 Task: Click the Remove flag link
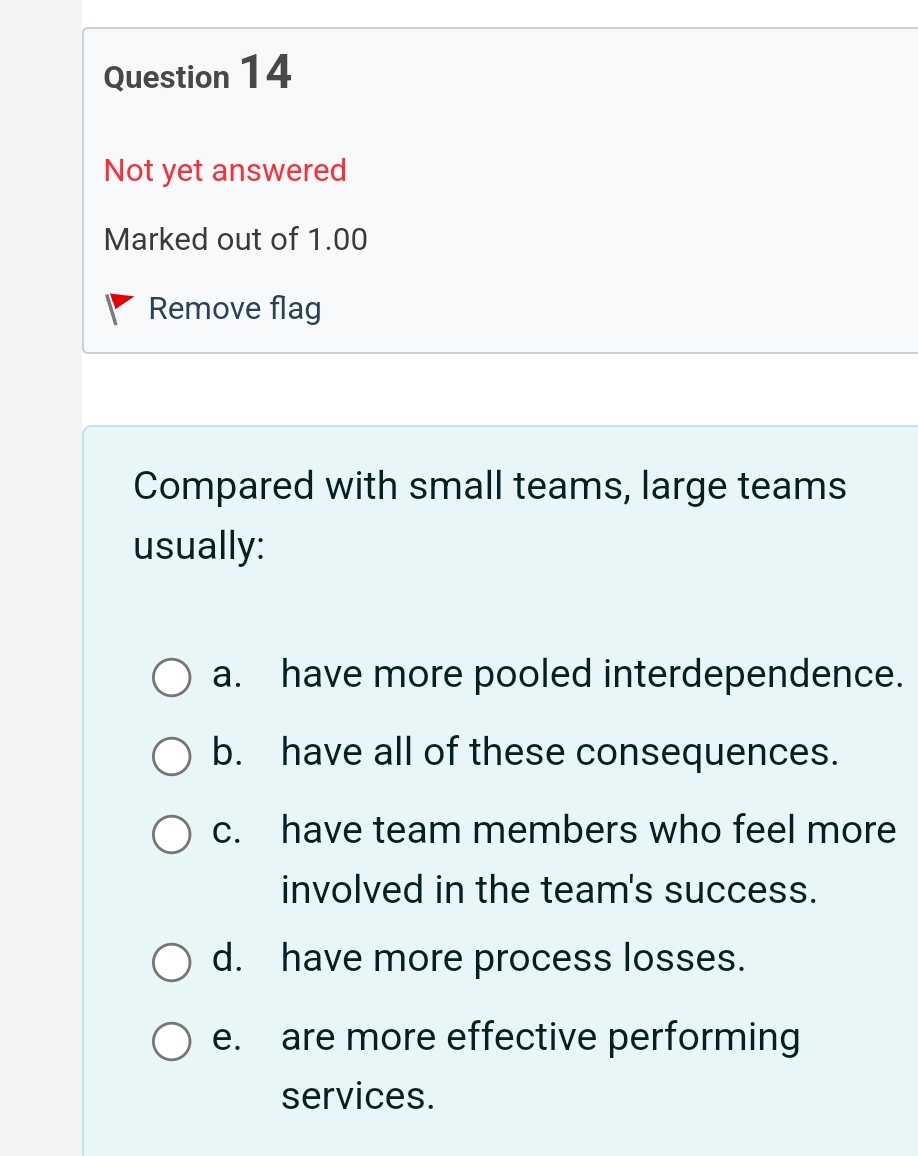click(x=235, y=309)
